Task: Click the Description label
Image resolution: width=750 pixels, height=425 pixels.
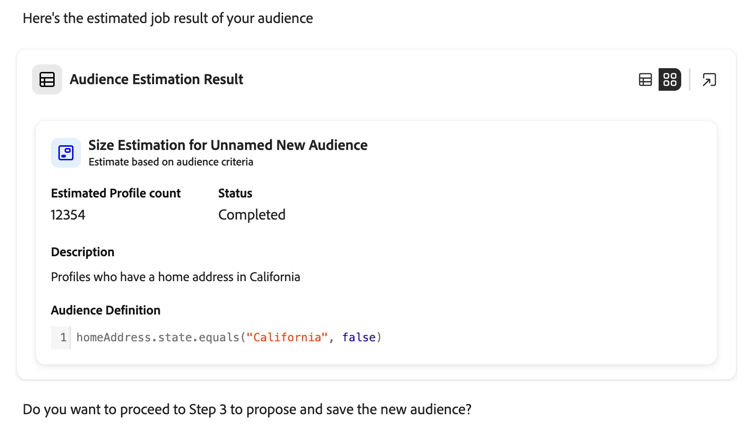Action: tap(83, 252)
